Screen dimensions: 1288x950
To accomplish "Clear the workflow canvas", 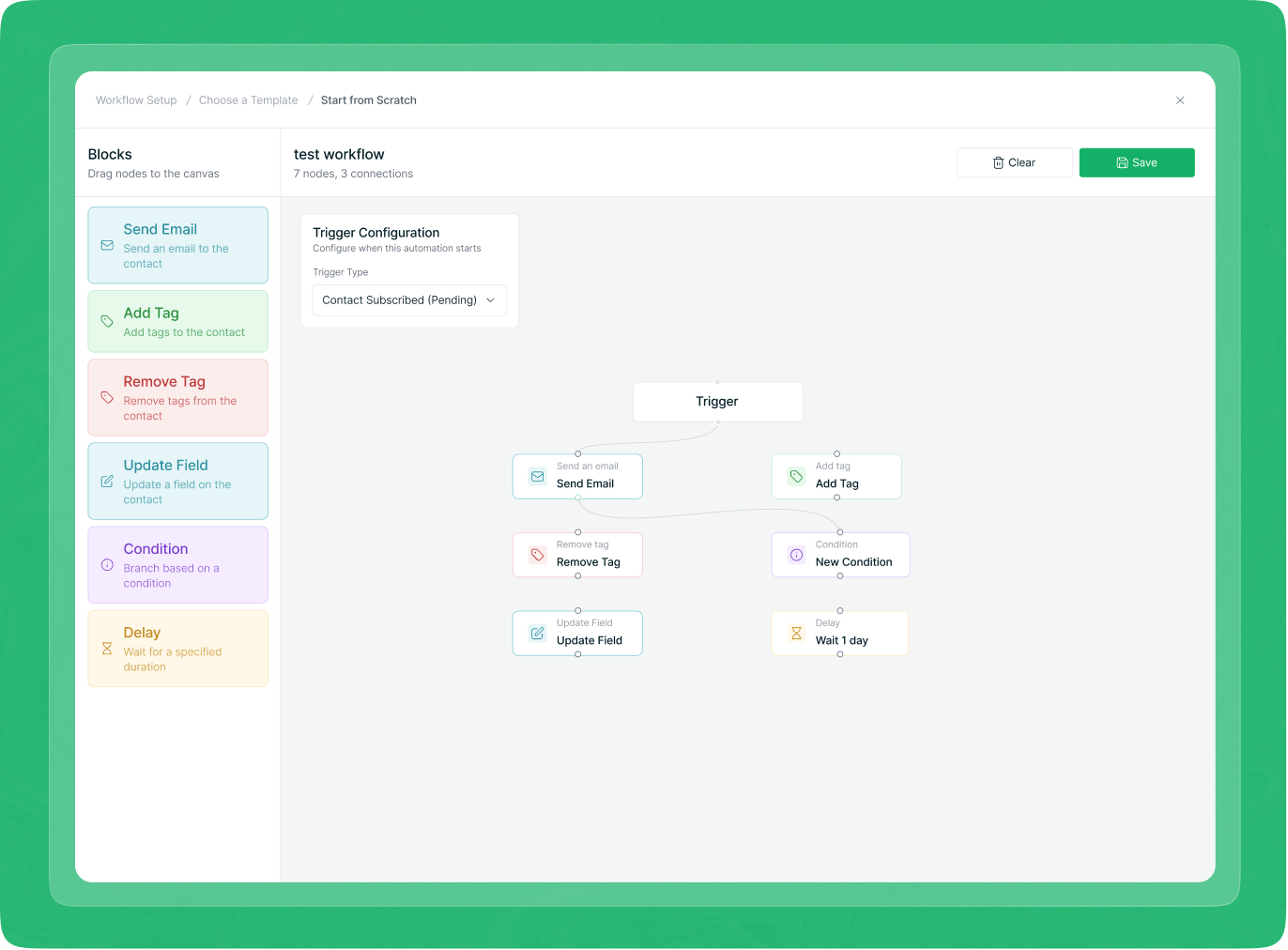I will (1015, 162).
